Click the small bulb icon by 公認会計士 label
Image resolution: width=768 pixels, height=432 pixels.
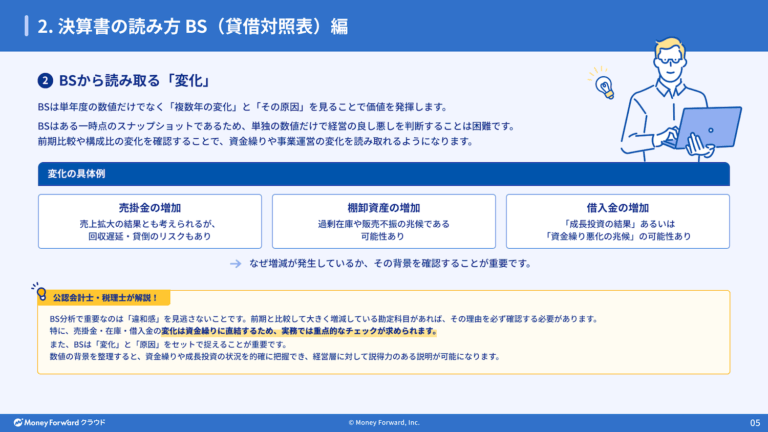pos(40,292)
